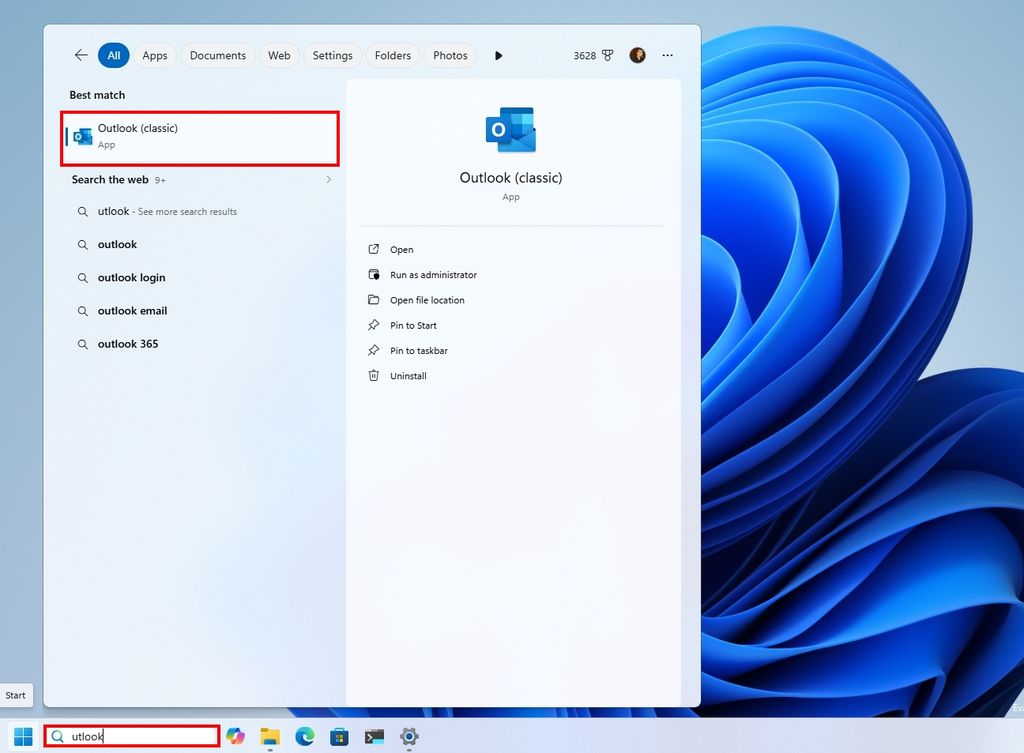Open Terminal from the taskbar
The image size is (1024, 753).
pos(374,737)
